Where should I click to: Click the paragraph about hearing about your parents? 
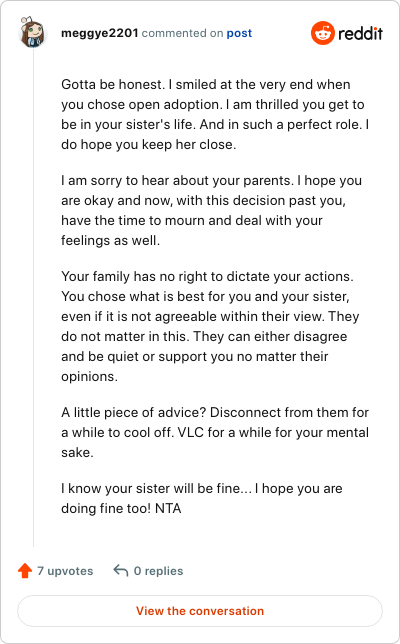click(x=211, y=210)
